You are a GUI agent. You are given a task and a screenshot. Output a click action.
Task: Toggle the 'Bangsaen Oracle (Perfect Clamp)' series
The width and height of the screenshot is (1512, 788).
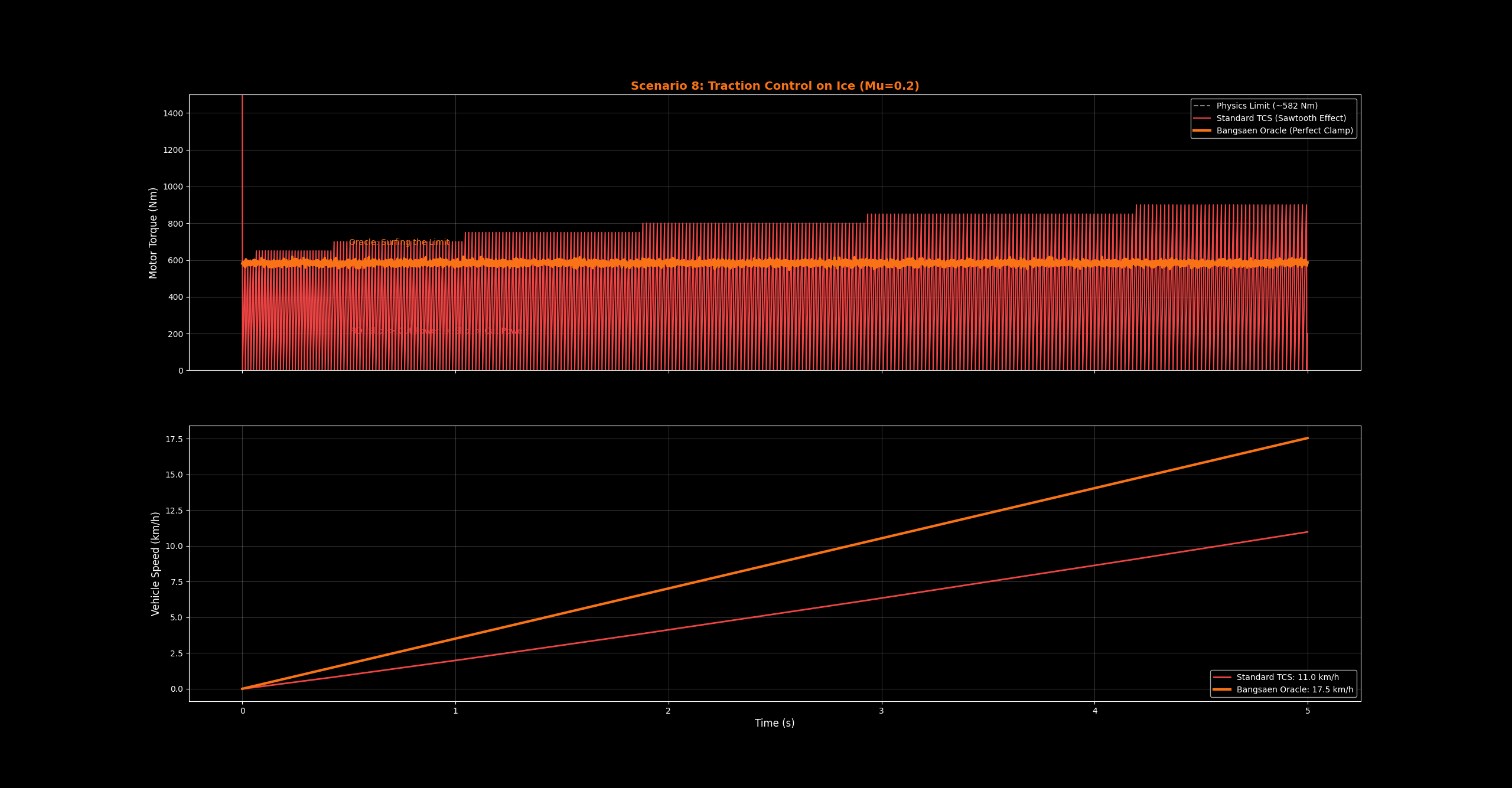coord(1282,131)
